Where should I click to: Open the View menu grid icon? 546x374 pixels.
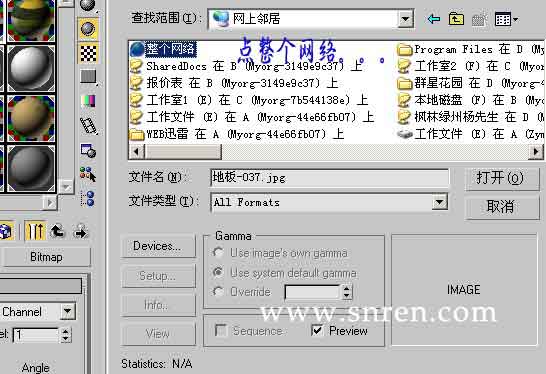point(506,19)
